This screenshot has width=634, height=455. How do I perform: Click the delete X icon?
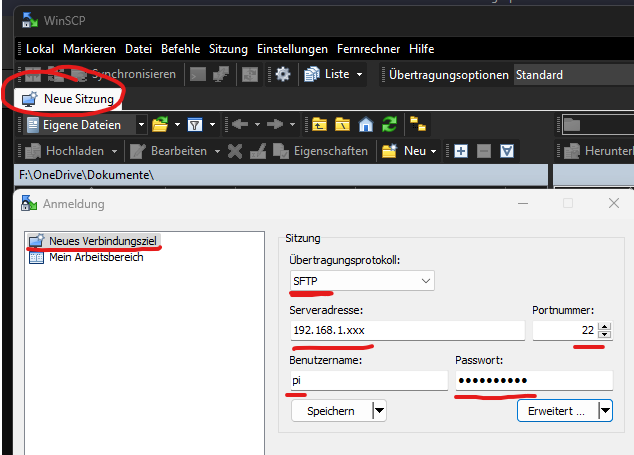tap(235, 151)
